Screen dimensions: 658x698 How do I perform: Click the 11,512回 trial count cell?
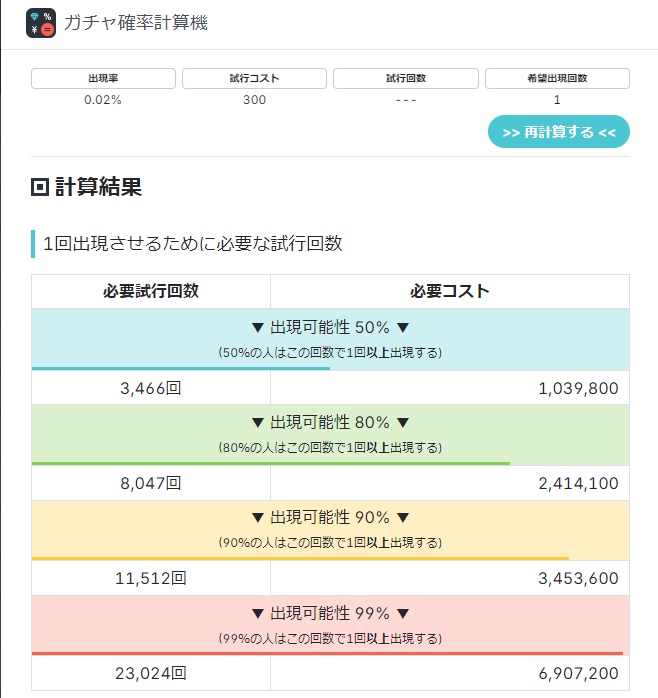click(151, 578)
